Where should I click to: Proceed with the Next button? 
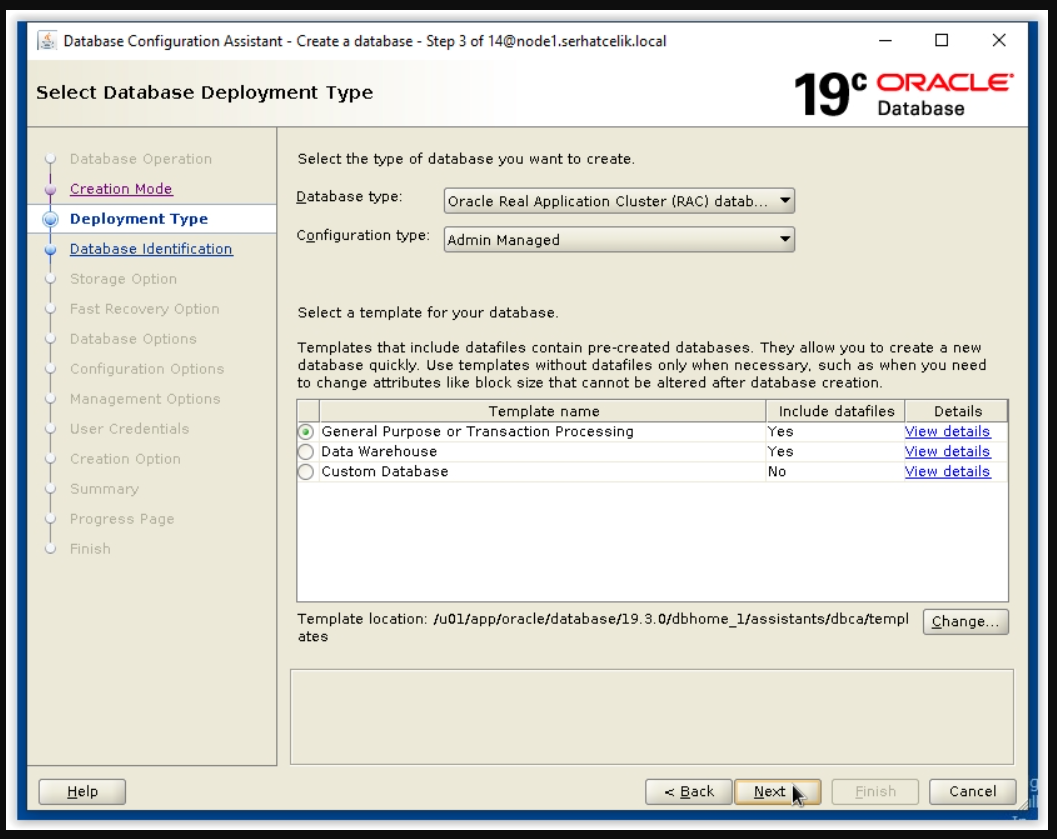coord(777,791)
